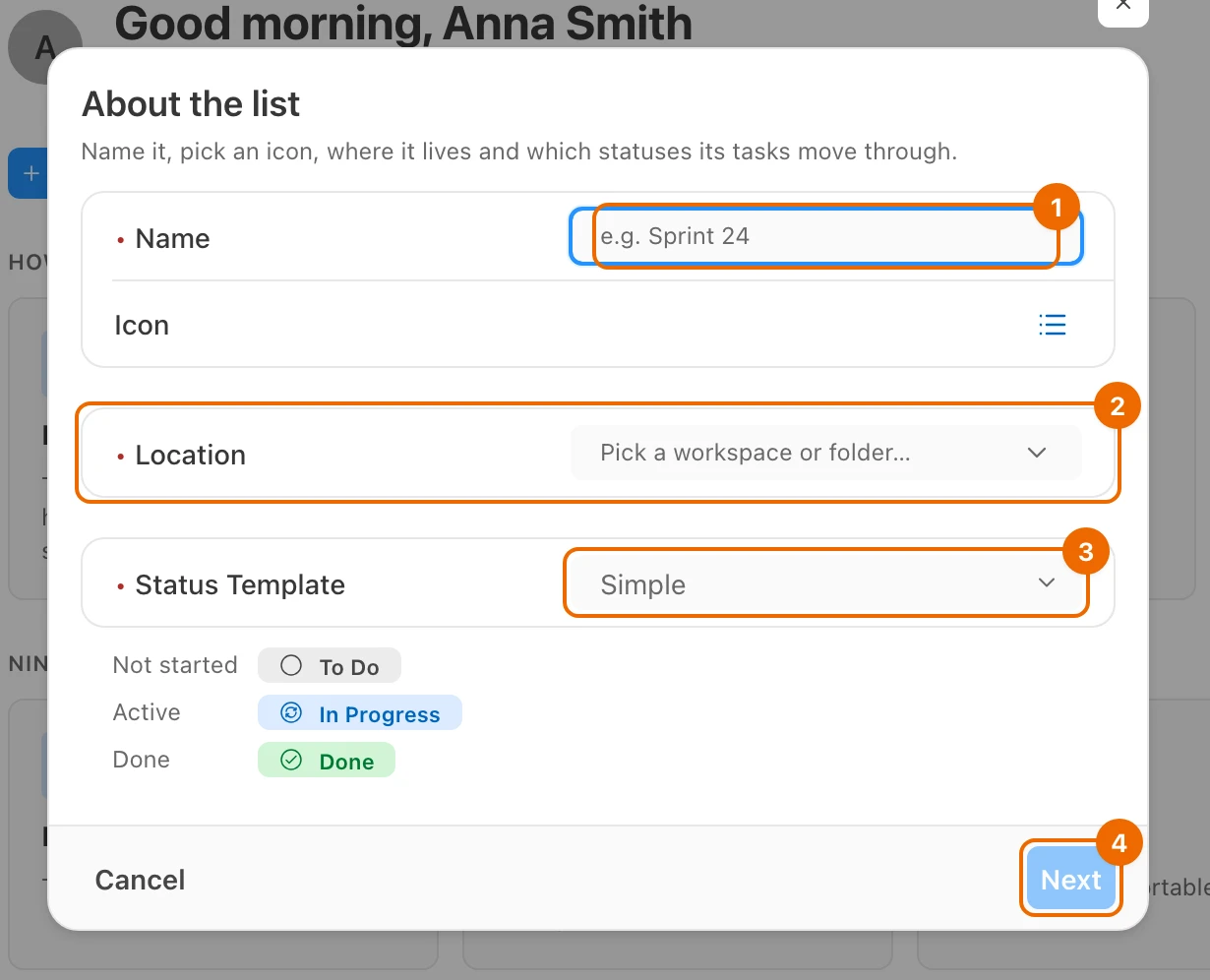Click the Location field label

pos(191,455)
